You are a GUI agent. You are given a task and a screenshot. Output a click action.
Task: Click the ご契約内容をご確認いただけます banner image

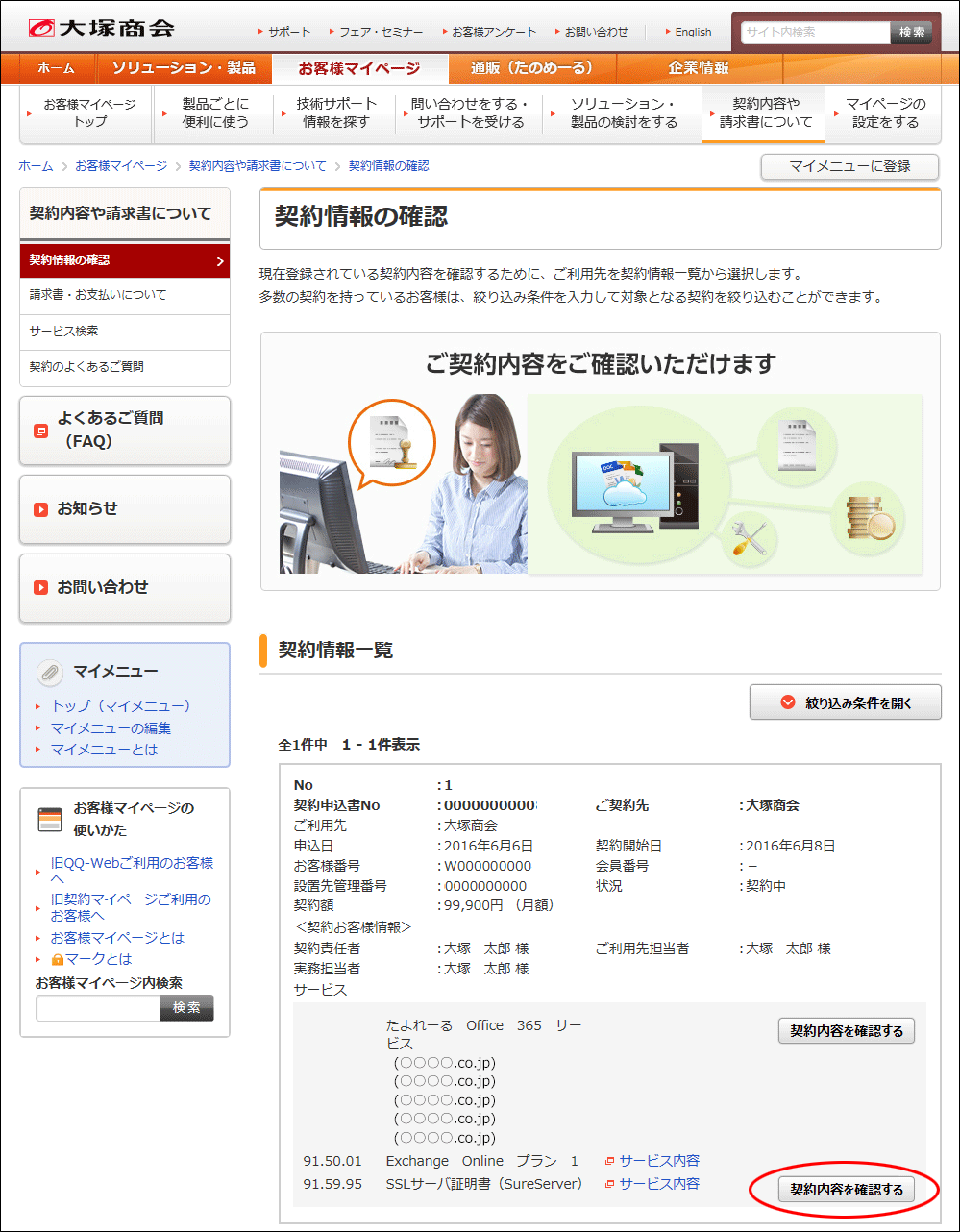(x=601, y=460)
